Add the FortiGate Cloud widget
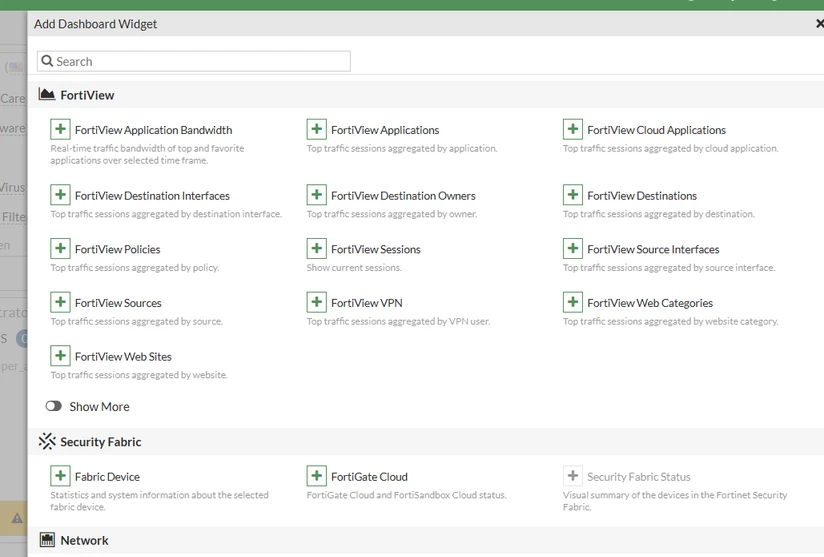This screenshot has width=824, height=557. [316, 476]
